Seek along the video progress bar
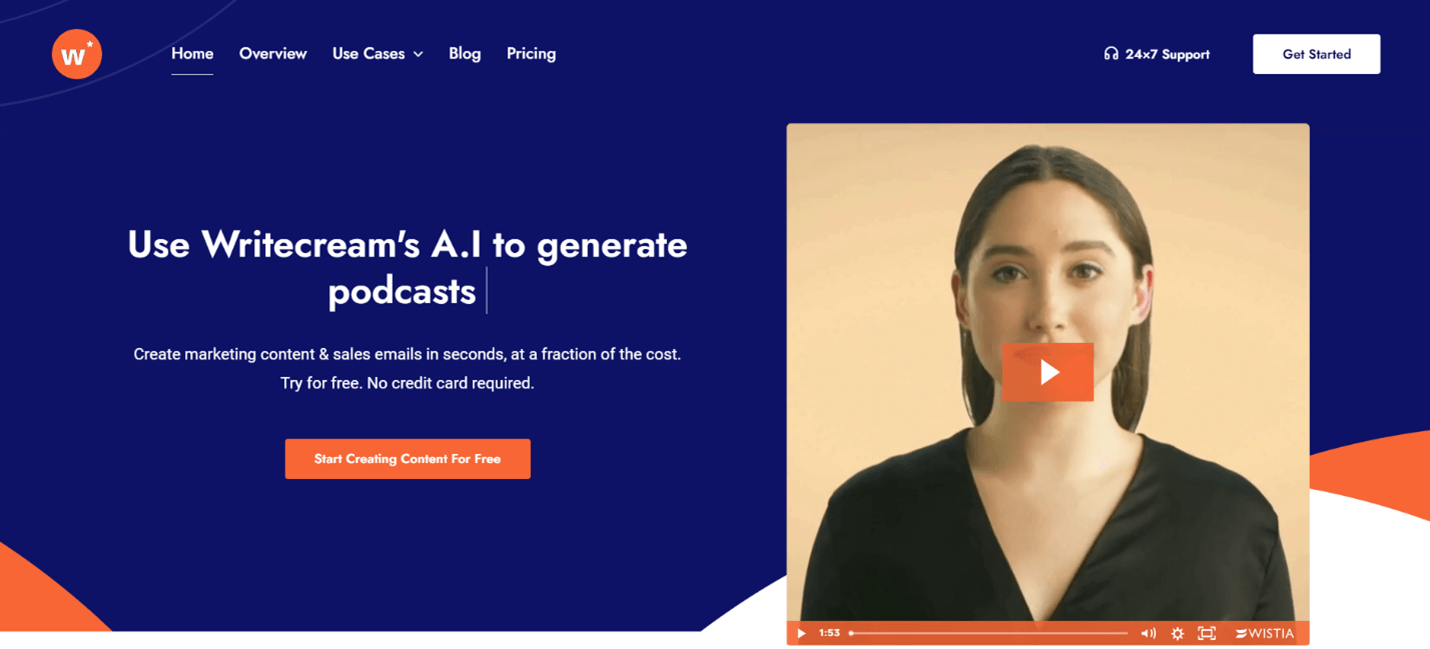Viewport: 1430px width, 649px height. point(988,633)
